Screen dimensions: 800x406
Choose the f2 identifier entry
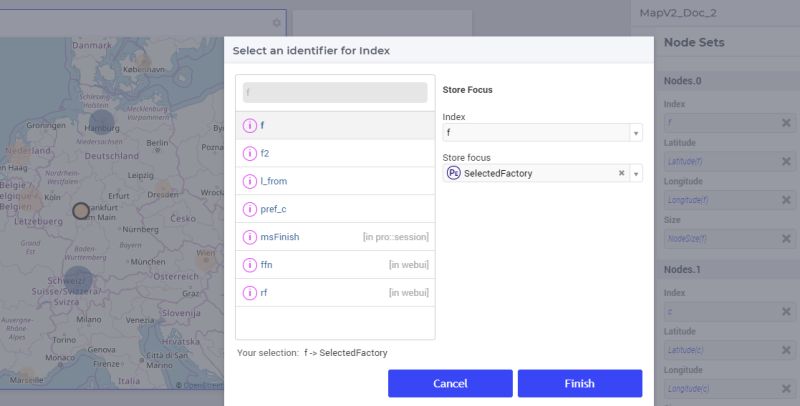pos(335,153)
